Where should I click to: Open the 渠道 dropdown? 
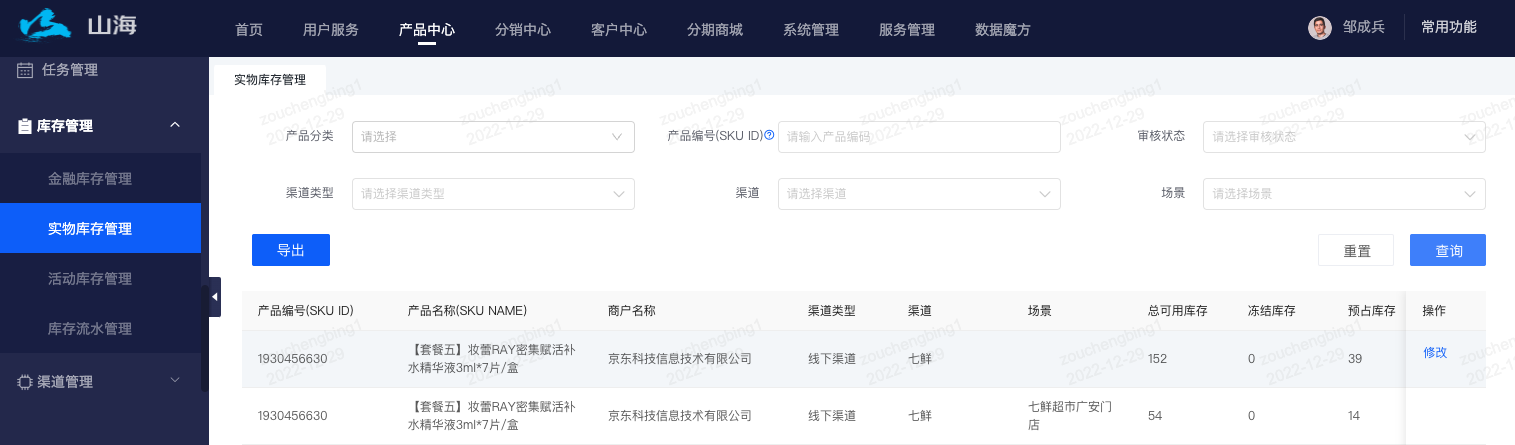click(919, 194)
